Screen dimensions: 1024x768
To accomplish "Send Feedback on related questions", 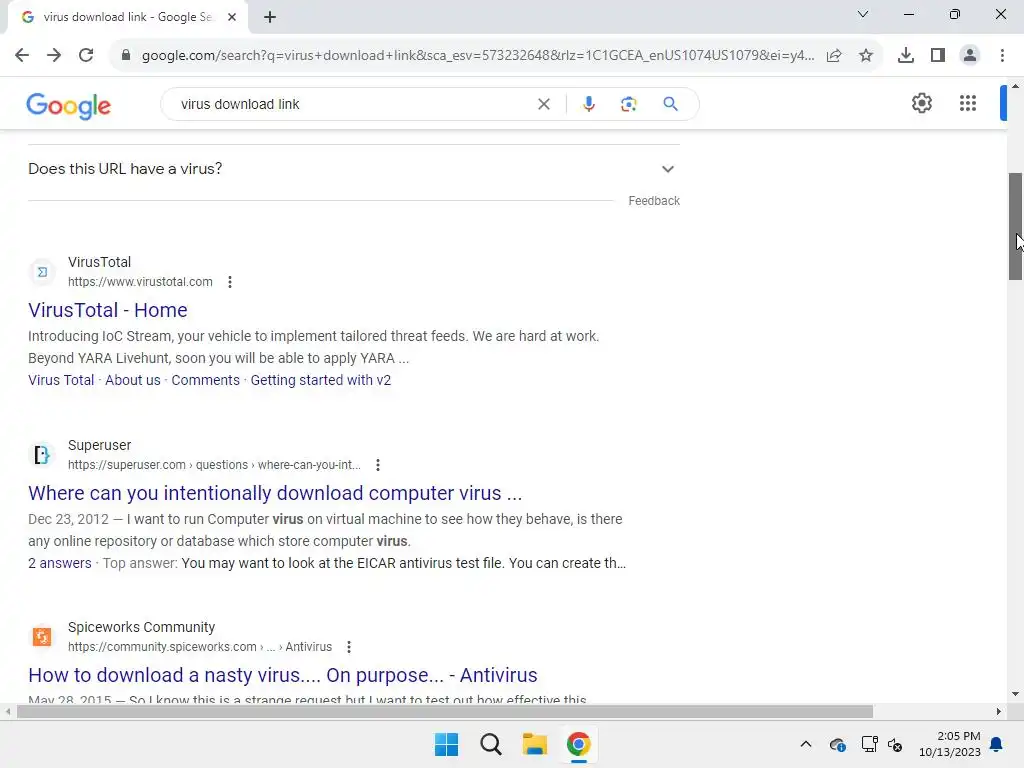I will [654, 201].
